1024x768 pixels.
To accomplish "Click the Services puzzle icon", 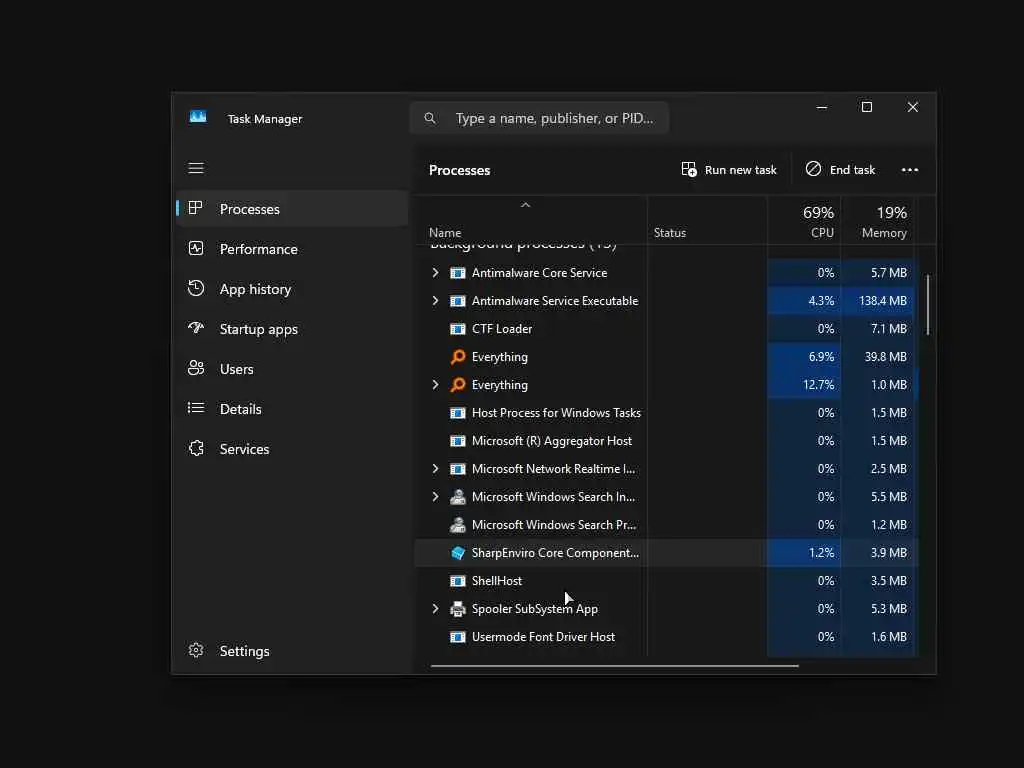I will pyautogui.click(x=196, y=448).
